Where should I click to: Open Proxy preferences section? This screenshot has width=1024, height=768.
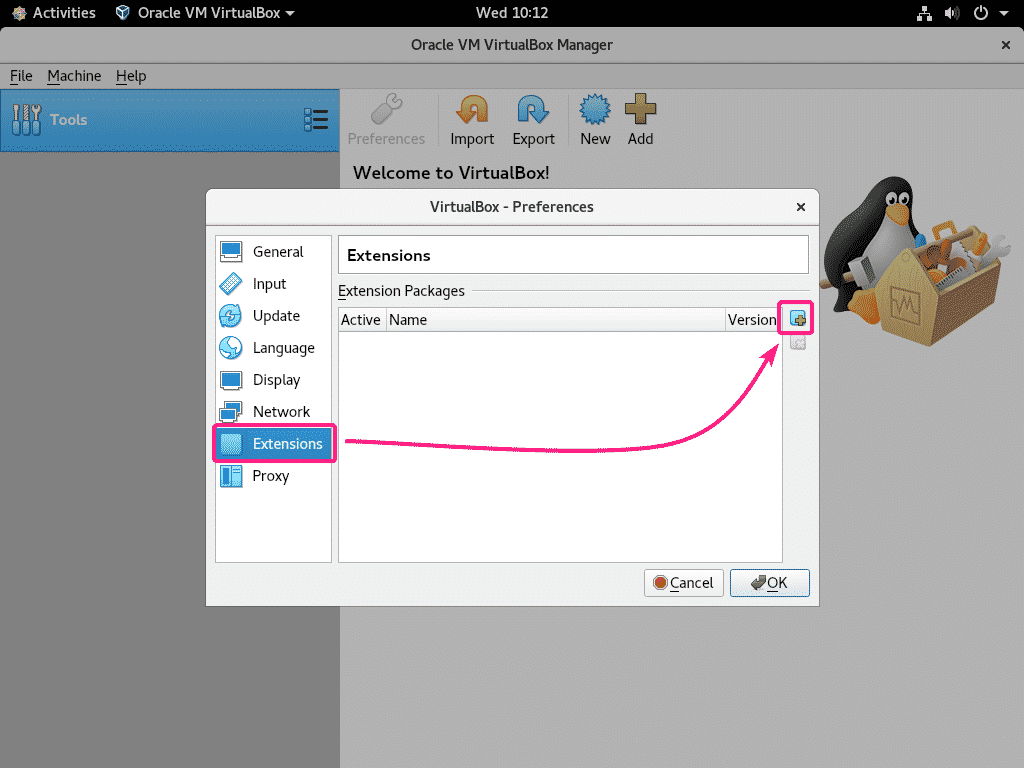274,475
